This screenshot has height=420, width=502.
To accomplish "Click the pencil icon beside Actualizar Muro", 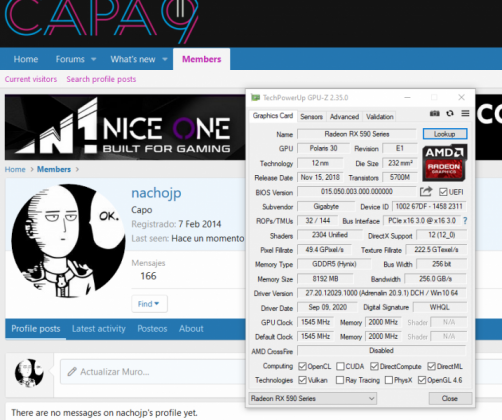I will pos(72,372).
